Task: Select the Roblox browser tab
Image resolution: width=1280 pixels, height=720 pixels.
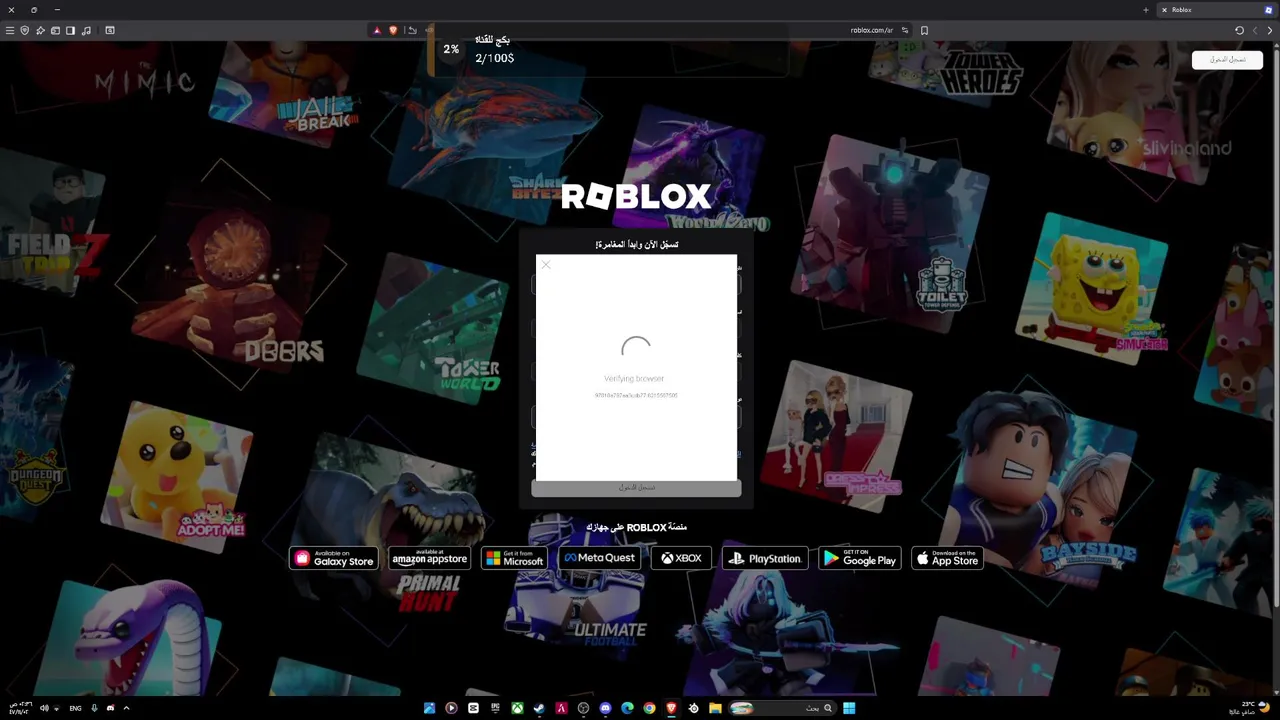Action: pyautogui.click(x=1215, y=10)
